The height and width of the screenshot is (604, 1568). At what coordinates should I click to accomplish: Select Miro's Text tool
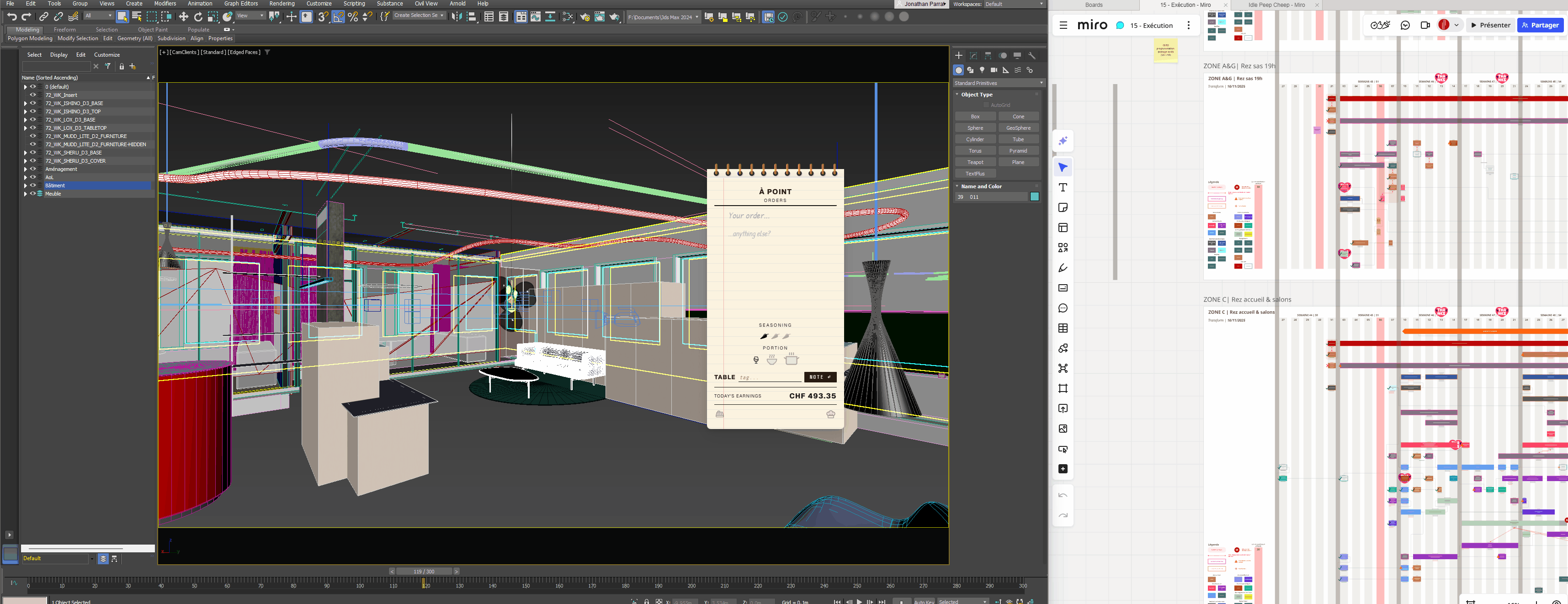pos(1063,187)
